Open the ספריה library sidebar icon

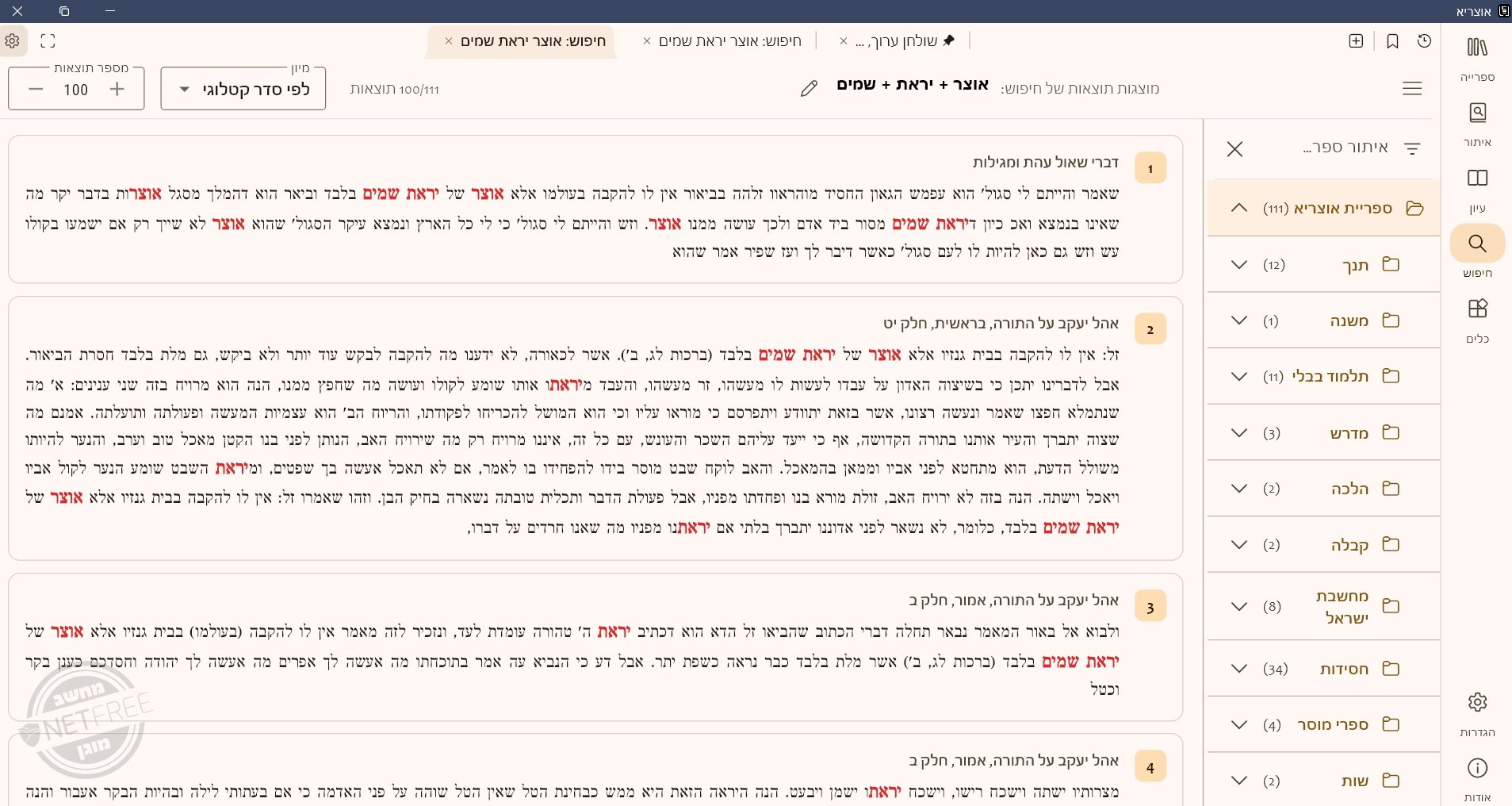coord(1476,57)
